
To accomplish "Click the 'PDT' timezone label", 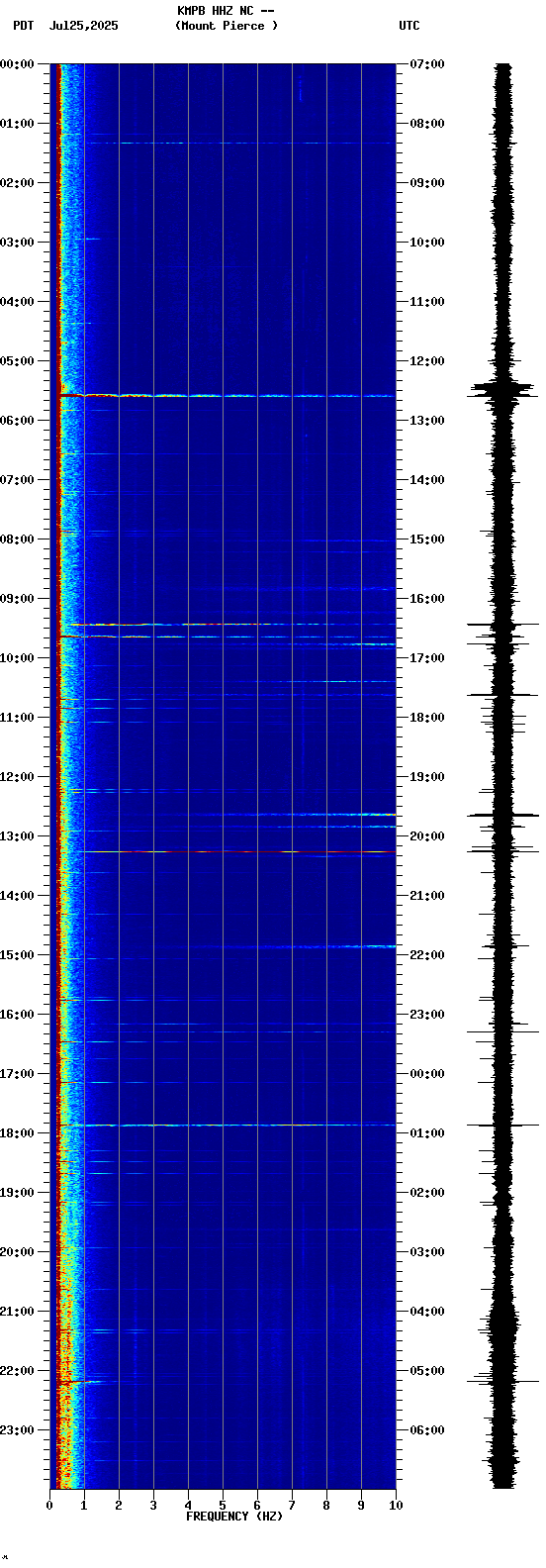I will tap(23, 26).
